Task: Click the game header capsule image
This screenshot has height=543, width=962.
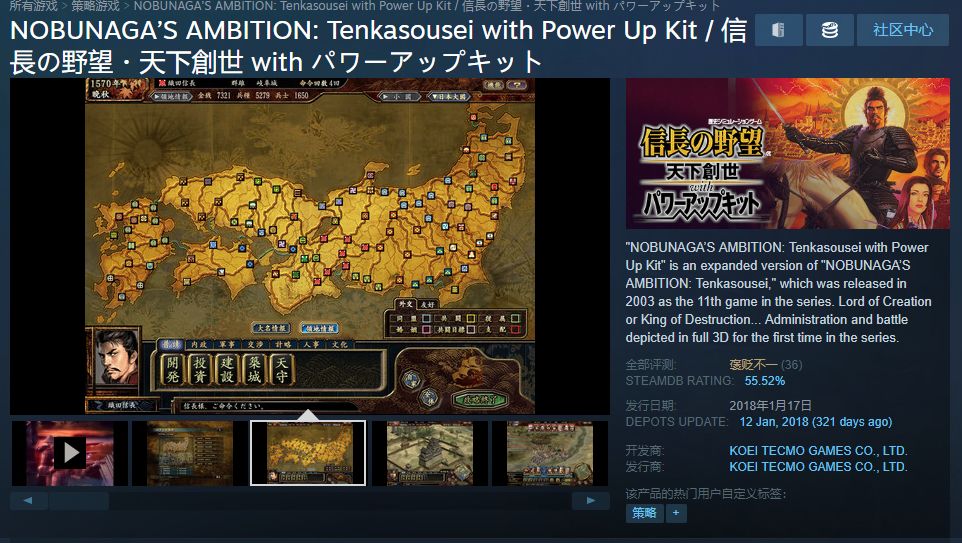Action: click(788, 153)
